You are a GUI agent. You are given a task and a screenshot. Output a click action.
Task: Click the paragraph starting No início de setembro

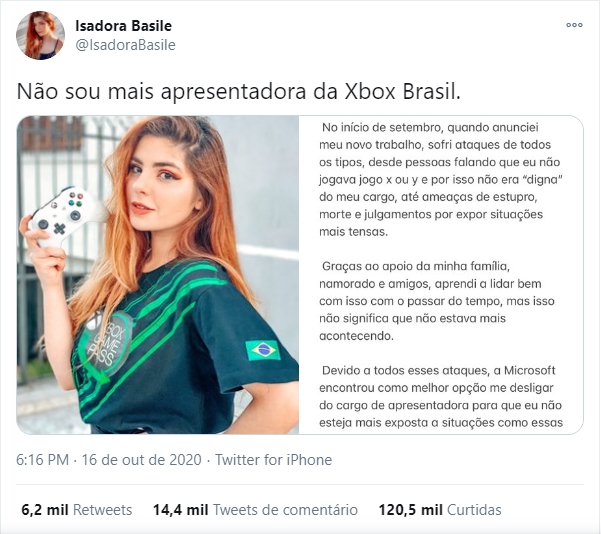pos(441,179)
